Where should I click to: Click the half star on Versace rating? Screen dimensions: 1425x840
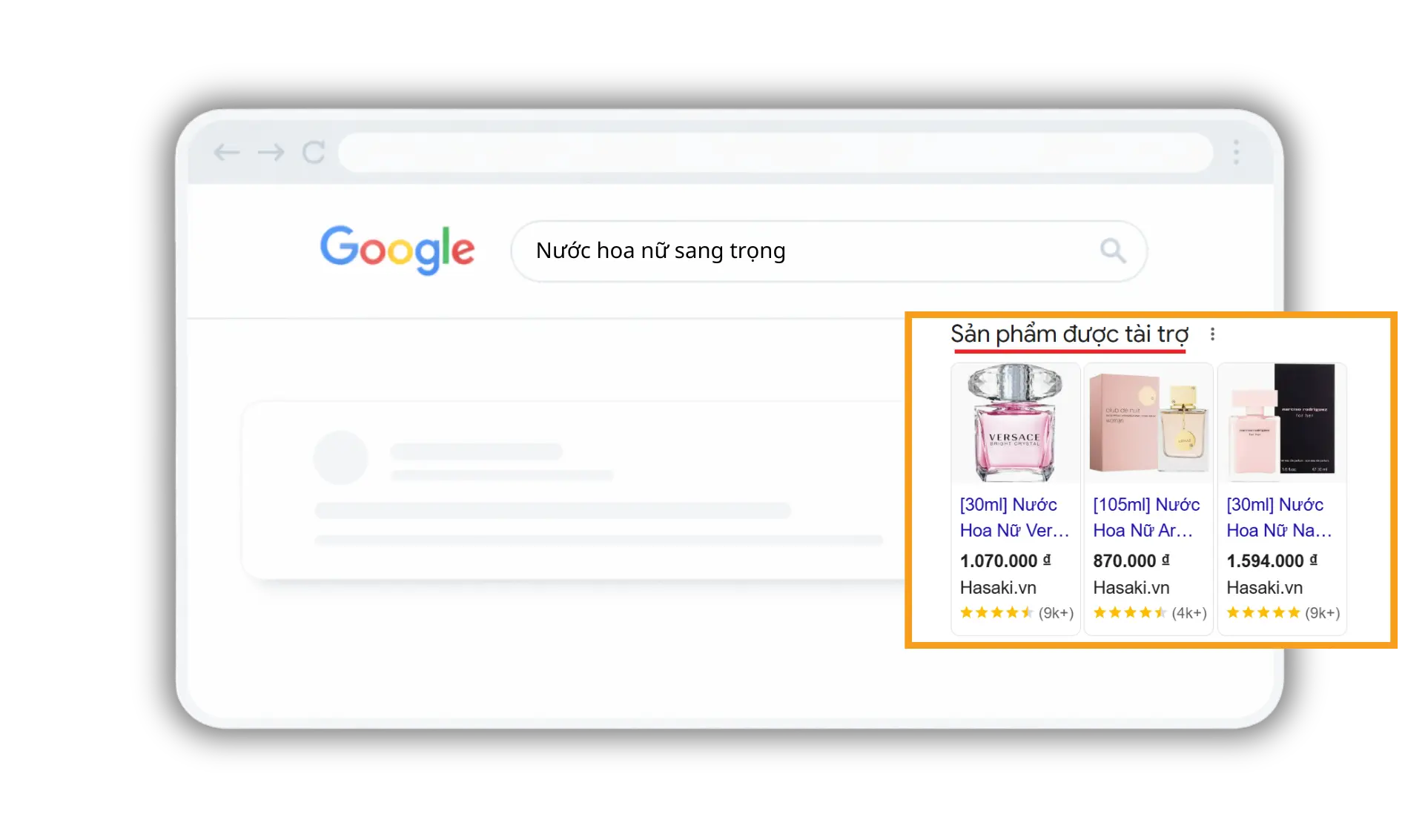(x=1026, y=612)
